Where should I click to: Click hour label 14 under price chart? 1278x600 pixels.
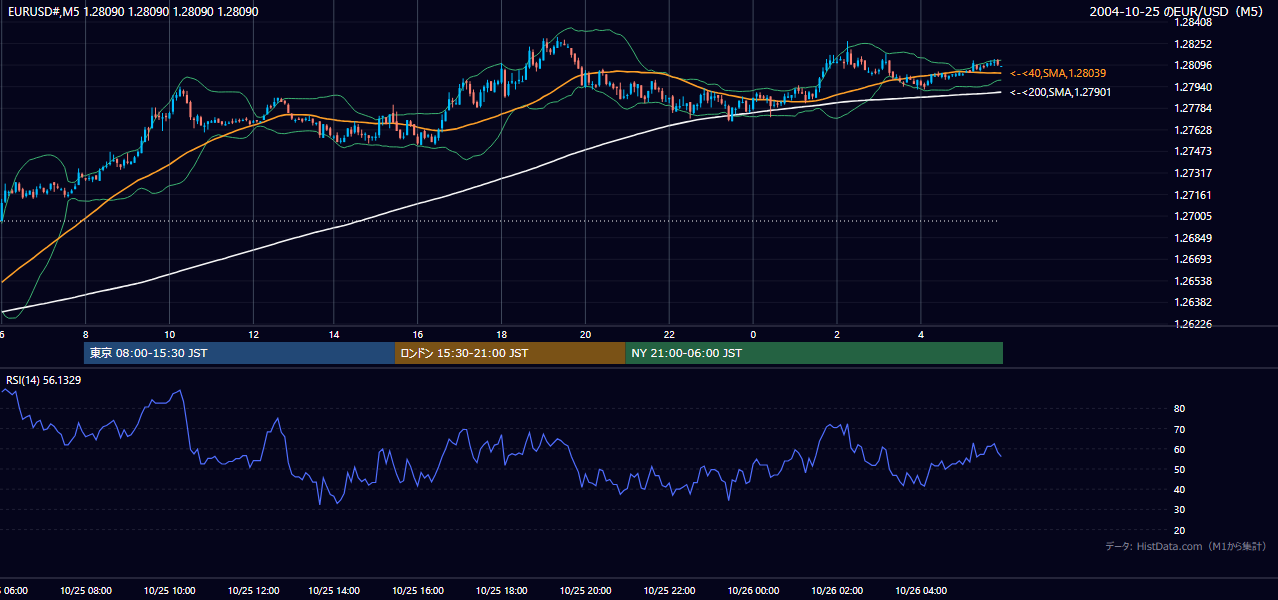[x=335, y=334]
